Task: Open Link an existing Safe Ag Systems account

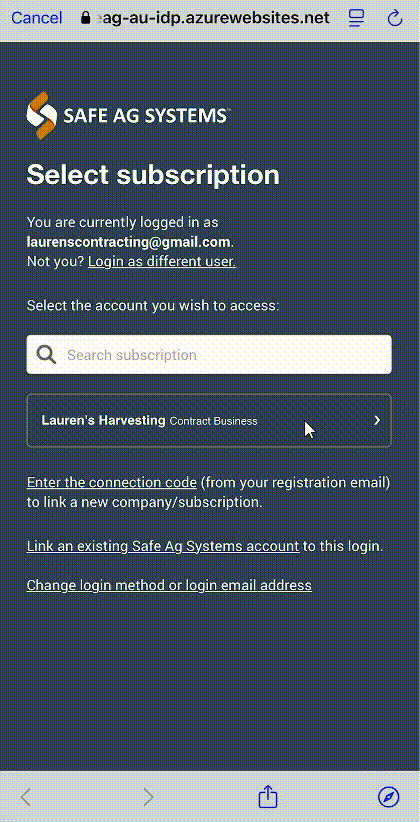Action: pos(163,546)
